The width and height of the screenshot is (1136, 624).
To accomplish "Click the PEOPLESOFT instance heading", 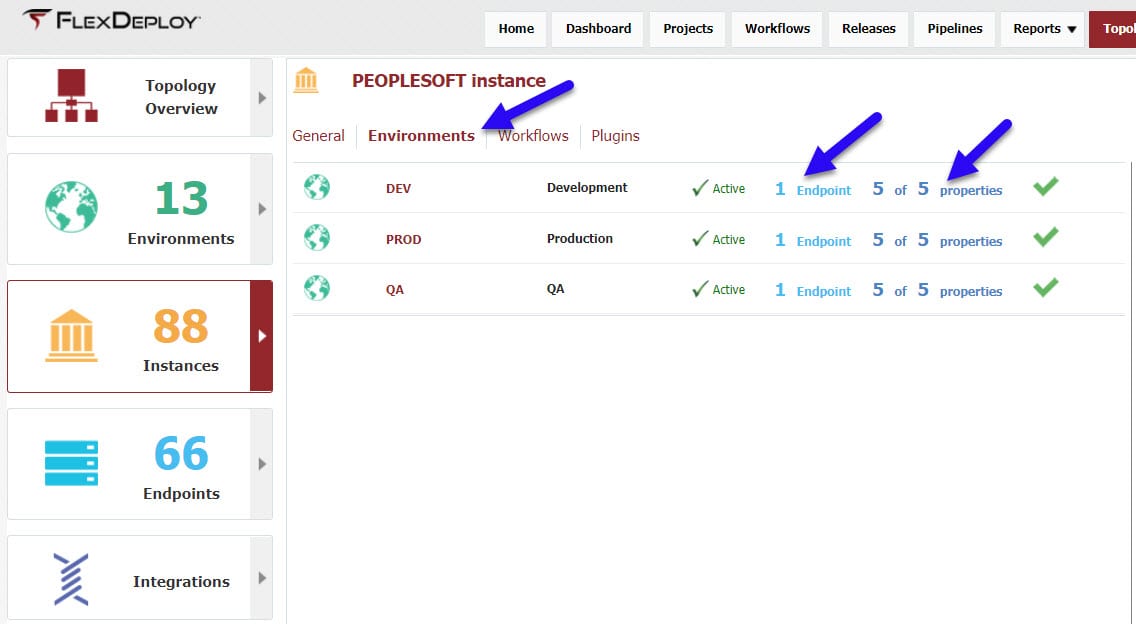I will click(448, 80).
